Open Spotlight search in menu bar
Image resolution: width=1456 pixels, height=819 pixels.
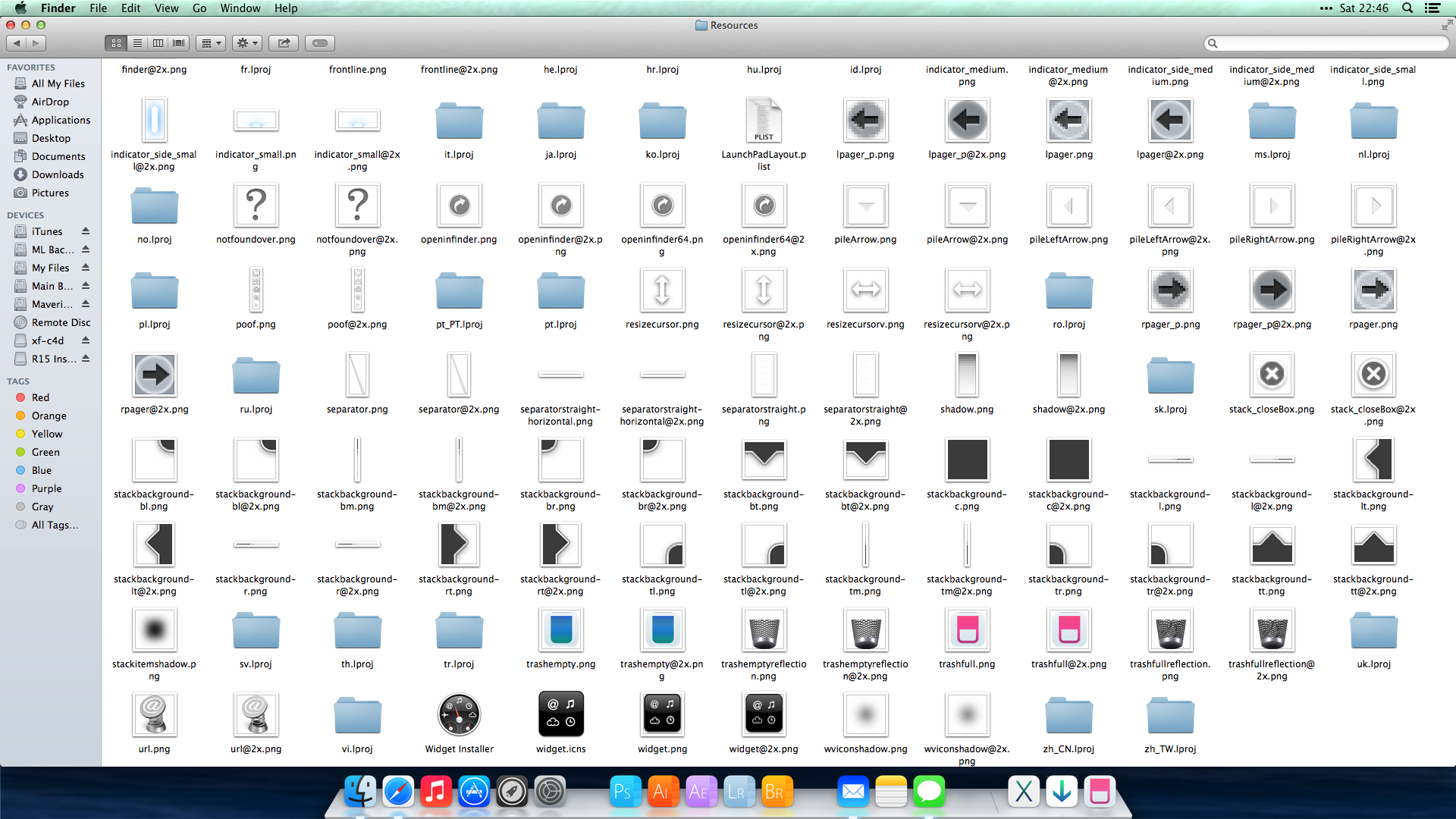(x=1407, y=8)
